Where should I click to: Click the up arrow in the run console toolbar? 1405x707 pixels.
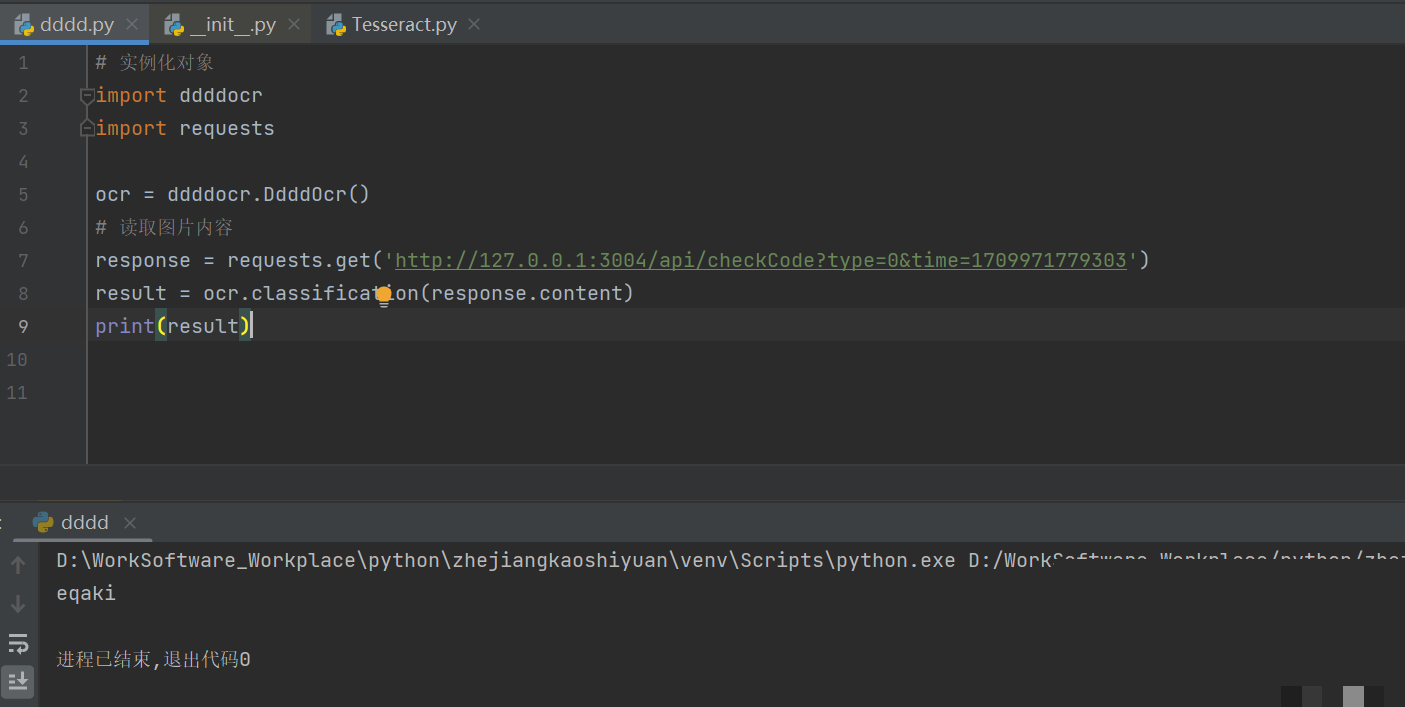(18, 565)
